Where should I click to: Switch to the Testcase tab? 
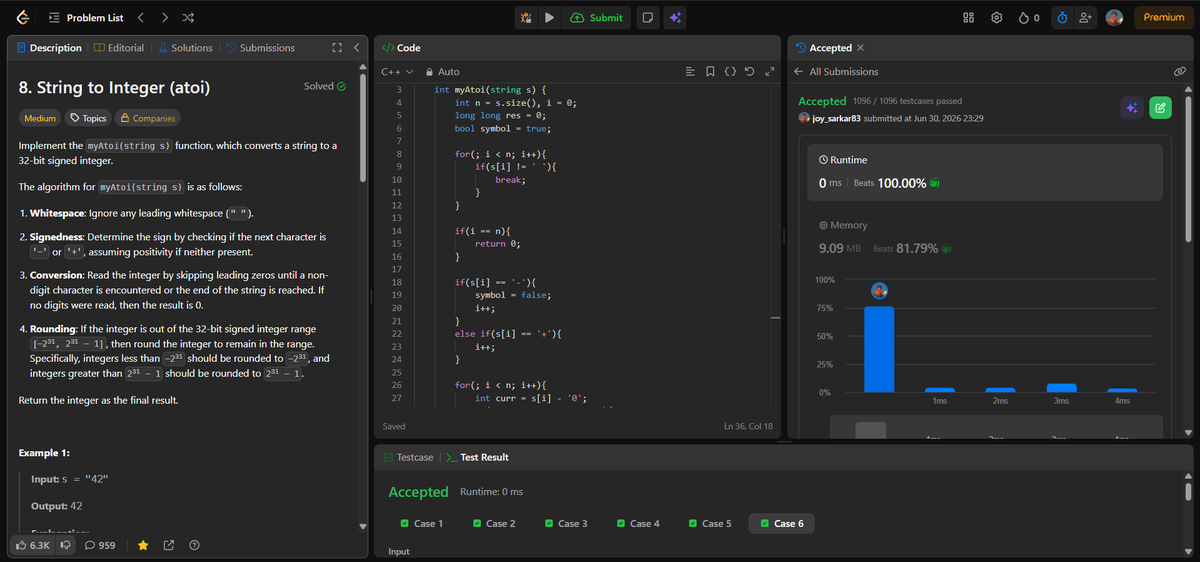tap(408, 457)
